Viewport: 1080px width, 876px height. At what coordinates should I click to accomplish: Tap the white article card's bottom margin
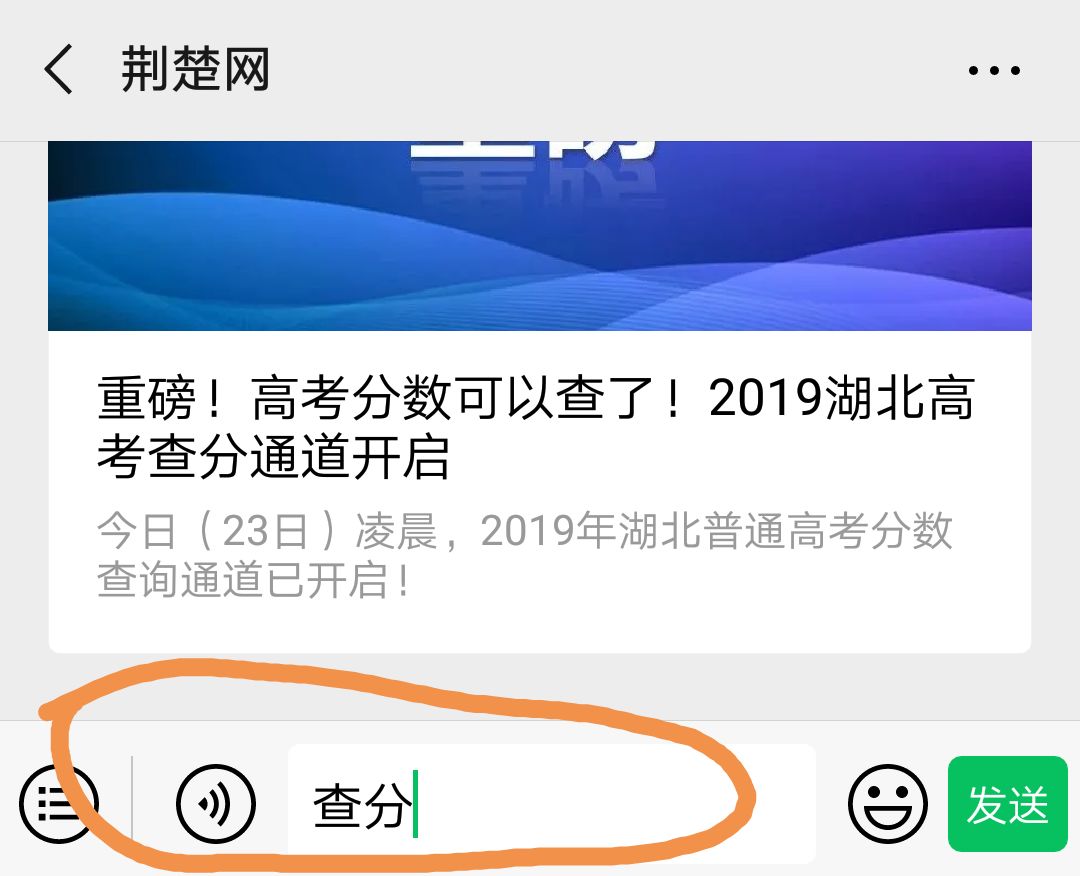coord(540,629)
